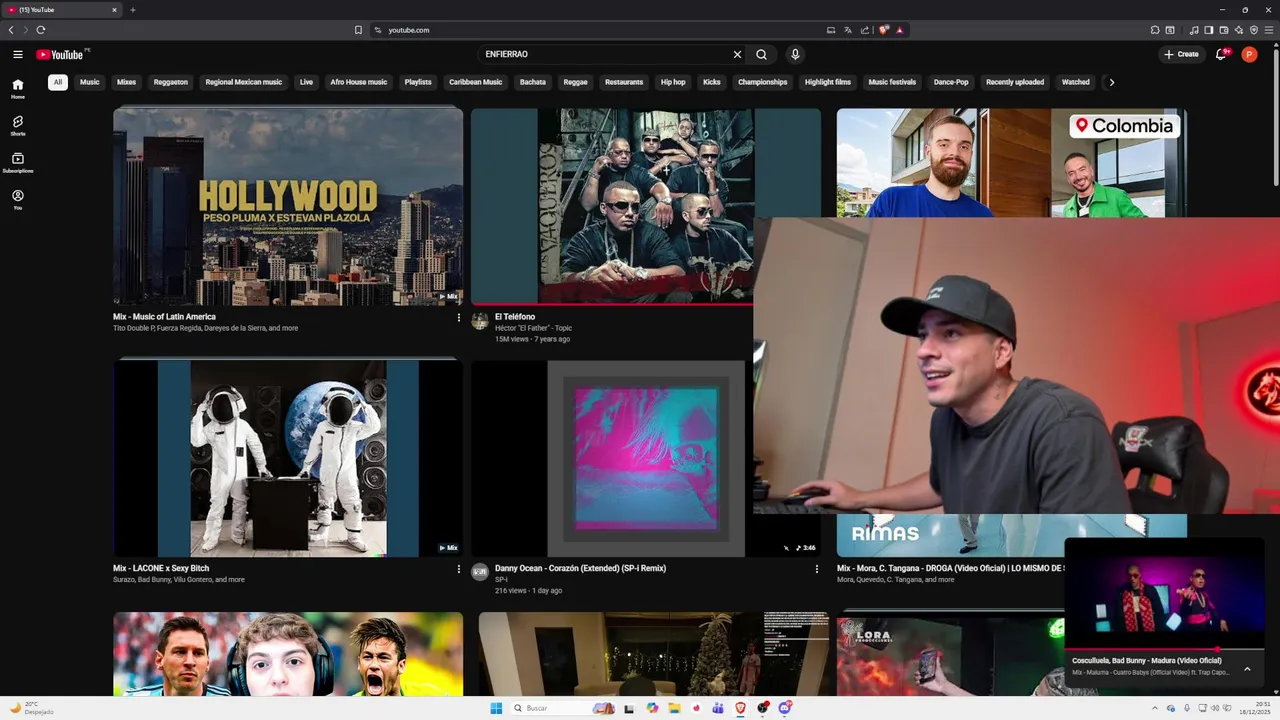This screenshot has width=1280, height=720.
Task: Open the Brave wallet icon
Action: point(1223,30)
